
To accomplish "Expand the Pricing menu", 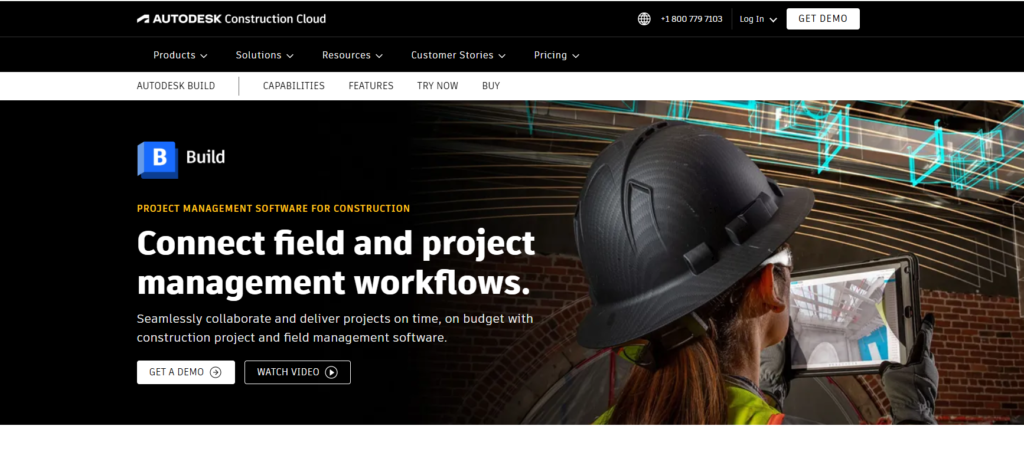I will [x=556, y=55].
